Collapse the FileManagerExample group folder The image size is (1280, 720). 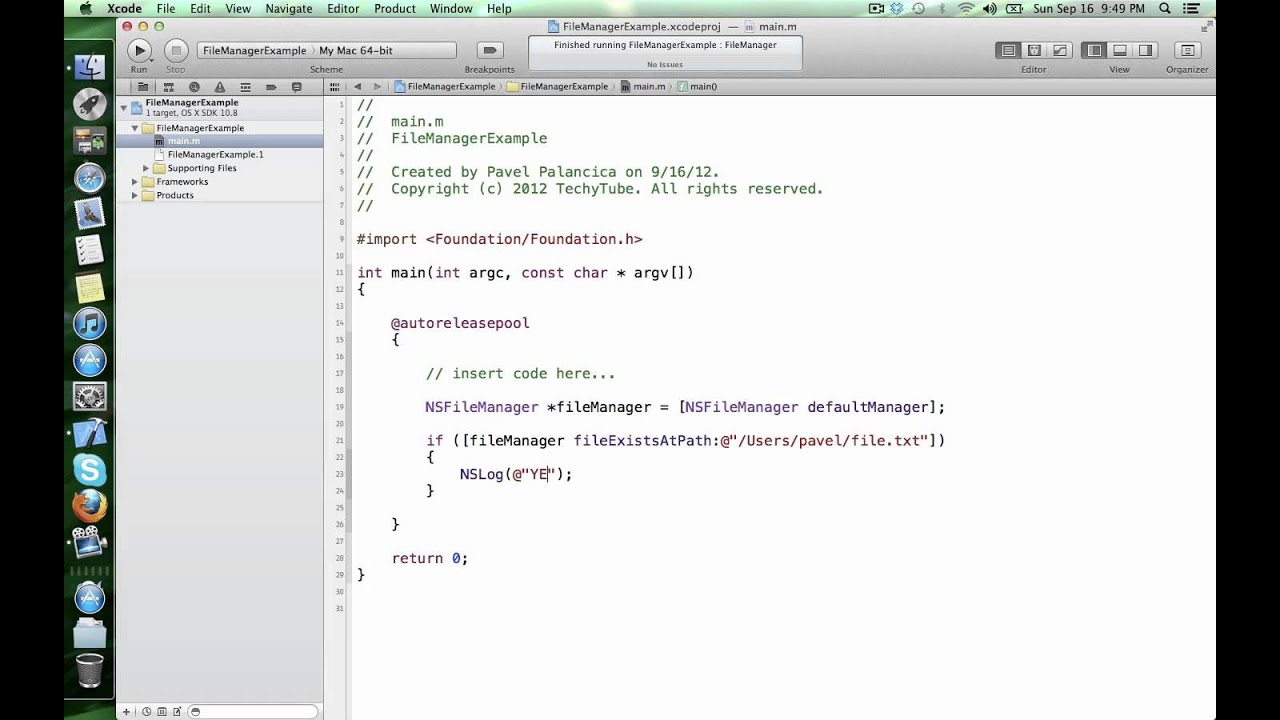[135, 128]
